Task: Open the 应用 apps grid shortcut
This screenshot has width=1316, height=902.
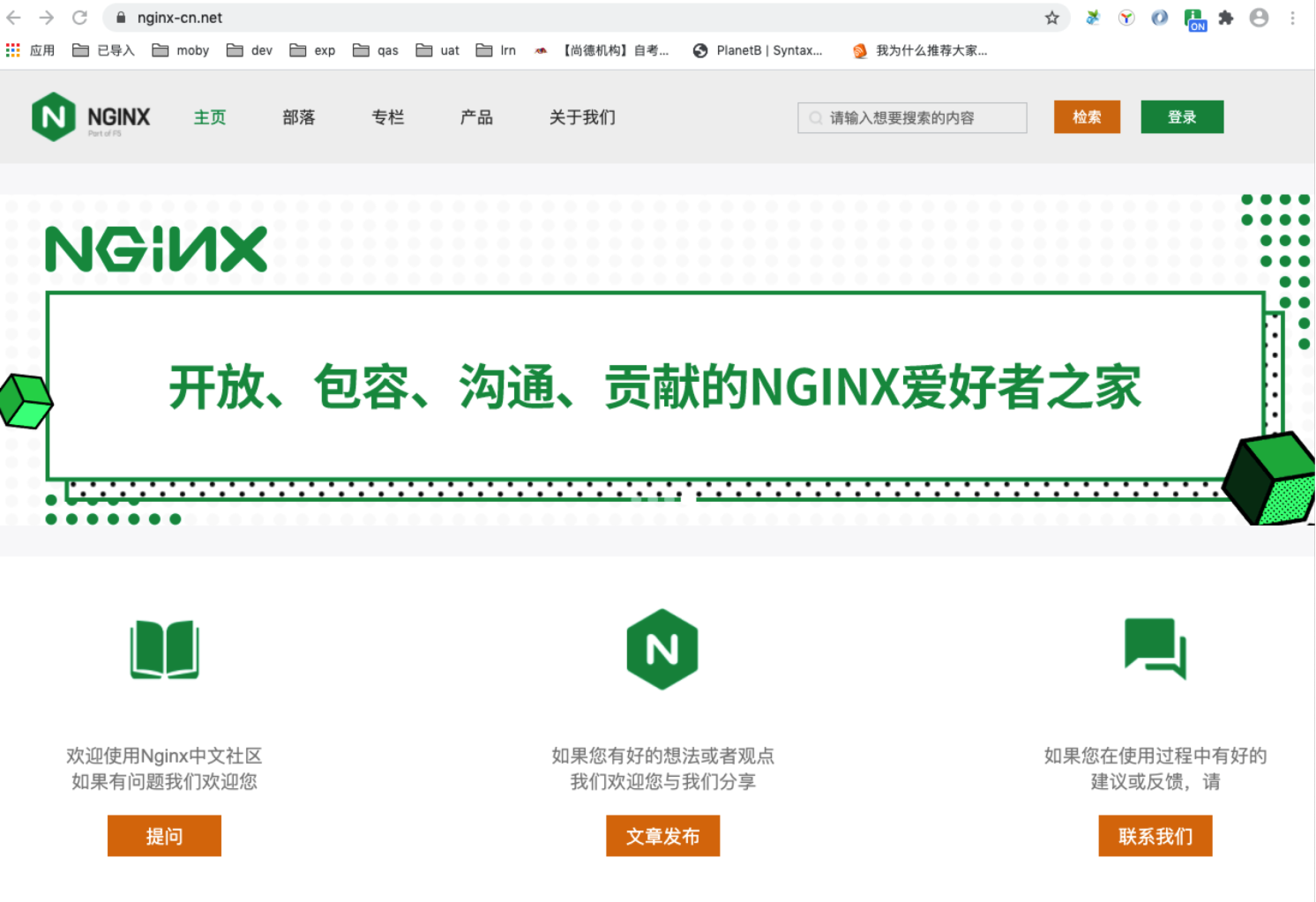Action: click(x=30, y=50)
